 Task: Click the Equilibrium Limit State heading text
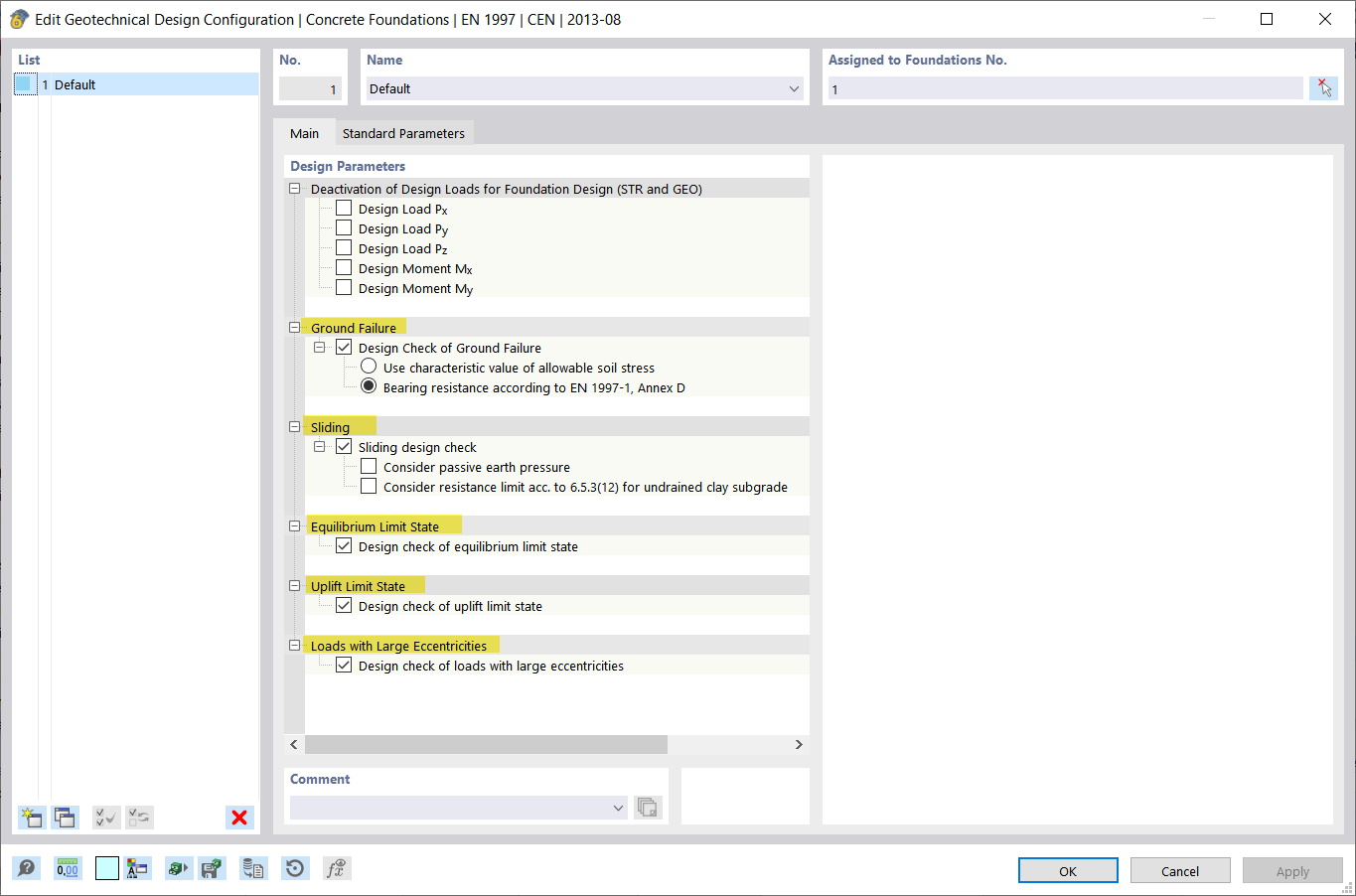pyautogui.click(x=375, y=526)
